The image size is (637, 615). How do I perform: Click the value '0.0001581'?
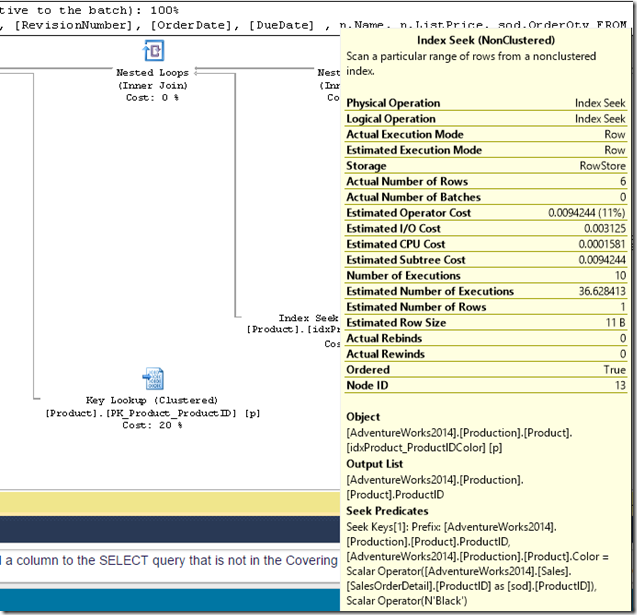(602, 245)
